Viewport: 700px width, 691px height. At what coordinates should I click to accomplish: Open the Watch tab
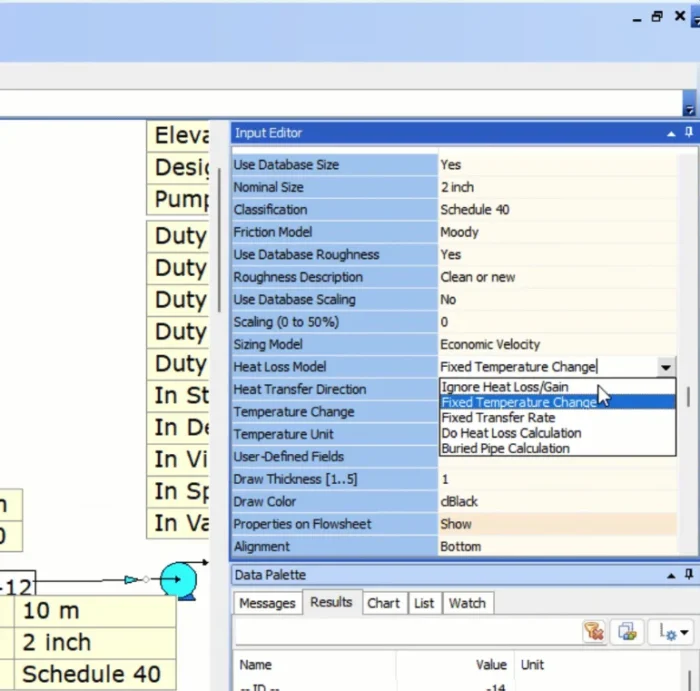(467, 603)
